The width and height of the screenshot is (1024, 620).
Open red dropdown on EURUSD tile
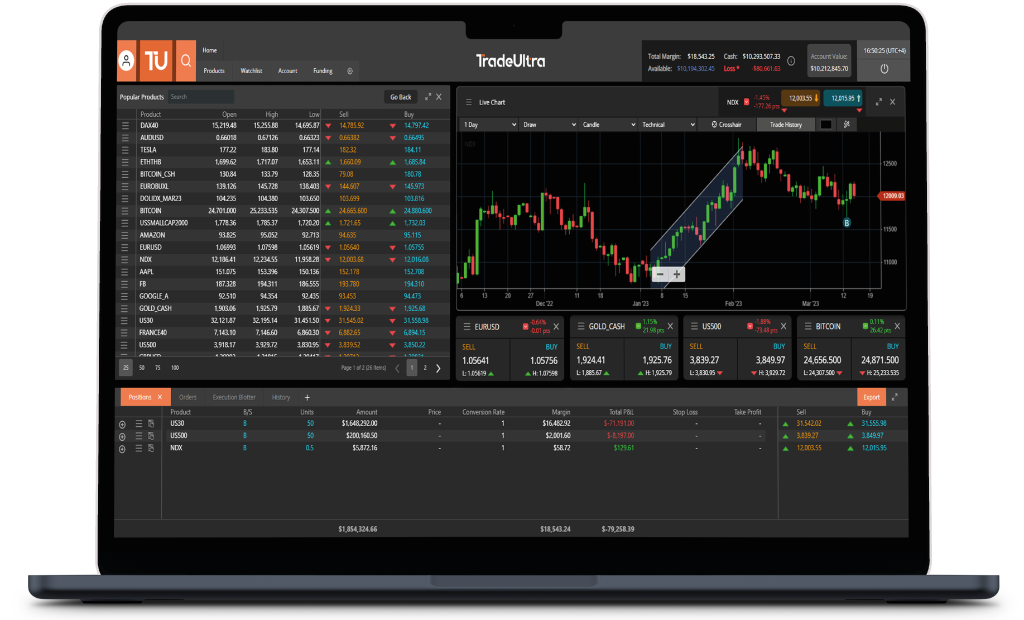526,327
